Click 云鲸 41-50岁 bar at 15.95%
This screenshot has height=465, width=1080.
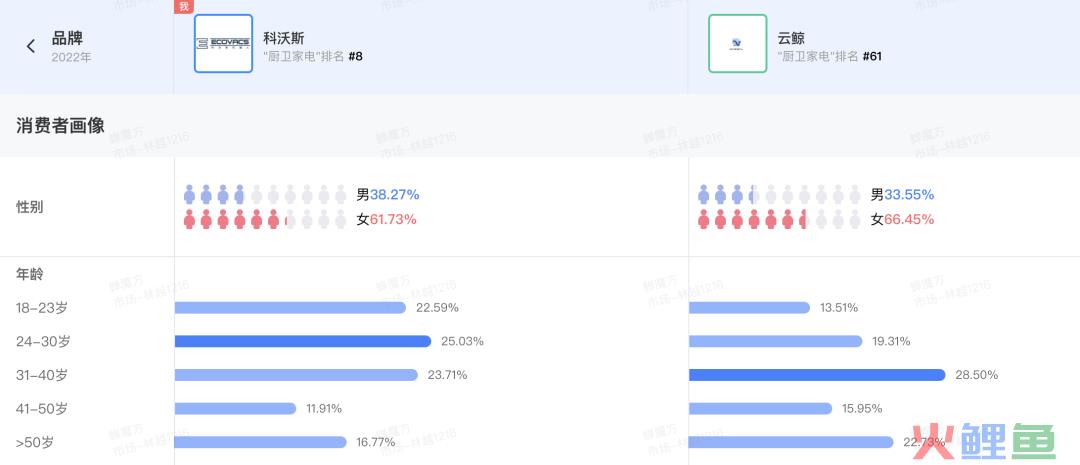click(760, 409)
